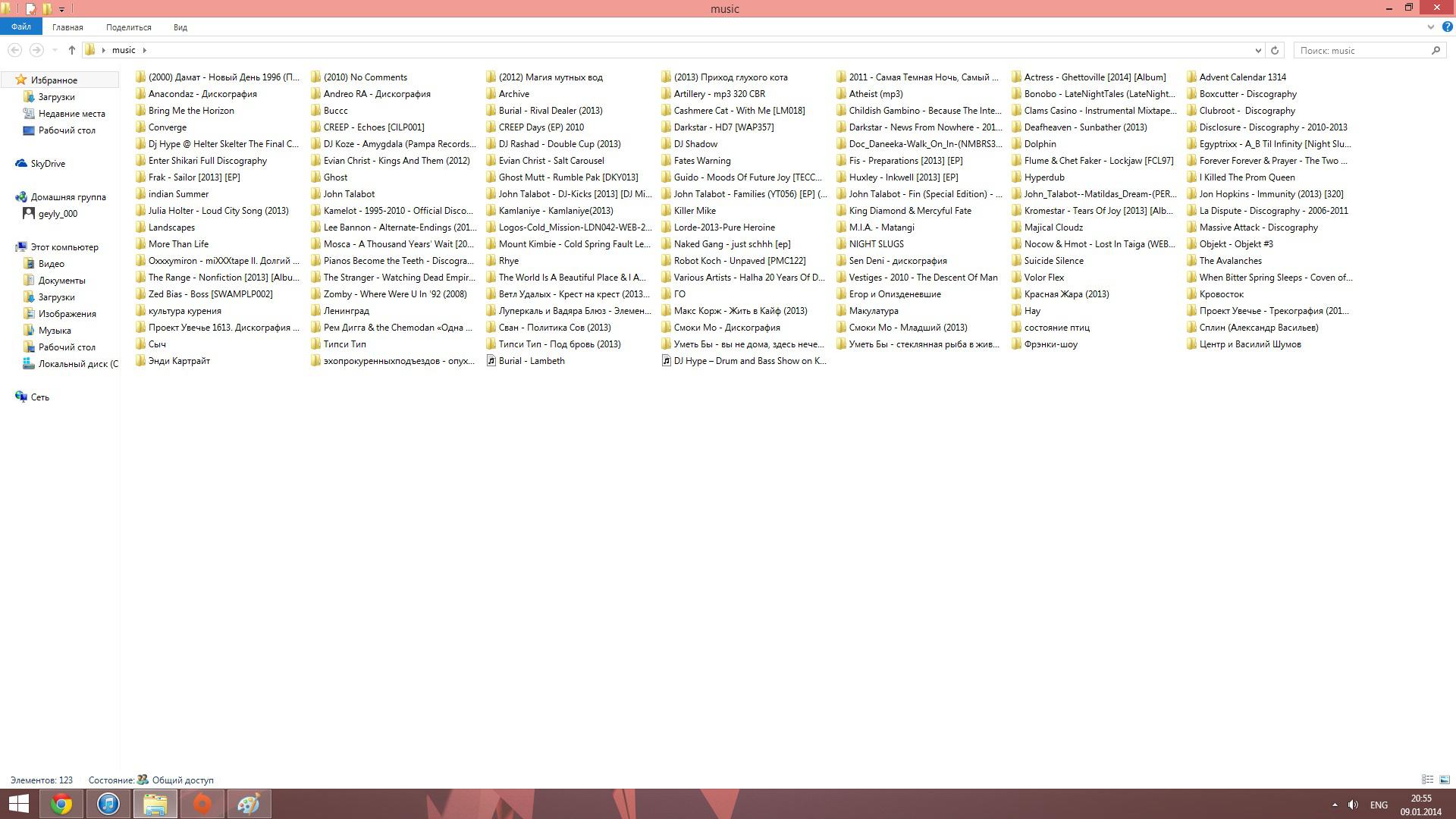The width and height of the screenshot is (1456, 819).
Task: Open the volume speaker tray icon
Action: click(x=1353, y=805)
